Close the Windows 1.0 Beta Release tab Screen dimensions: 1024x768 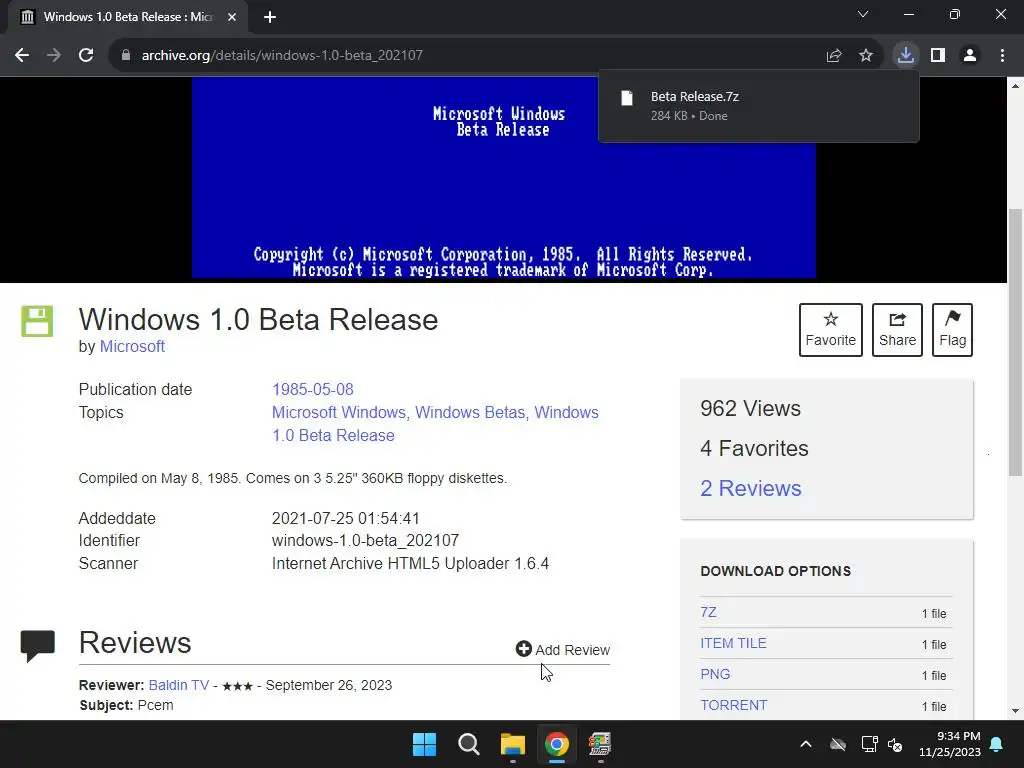pyautogui.click(x=232, y=17)
